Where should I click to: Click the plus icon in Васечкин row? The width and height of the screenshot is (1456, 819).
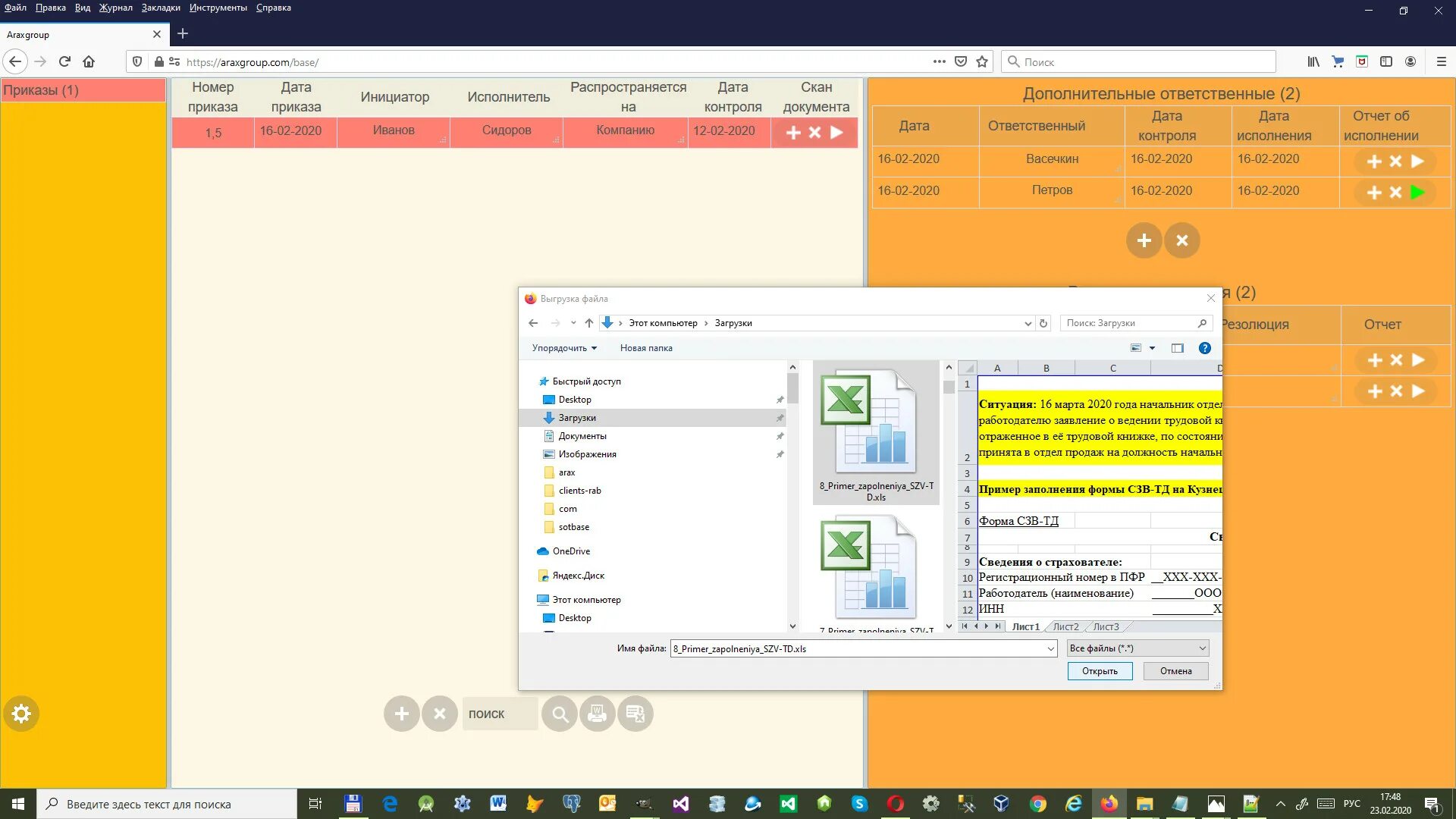1374,162
